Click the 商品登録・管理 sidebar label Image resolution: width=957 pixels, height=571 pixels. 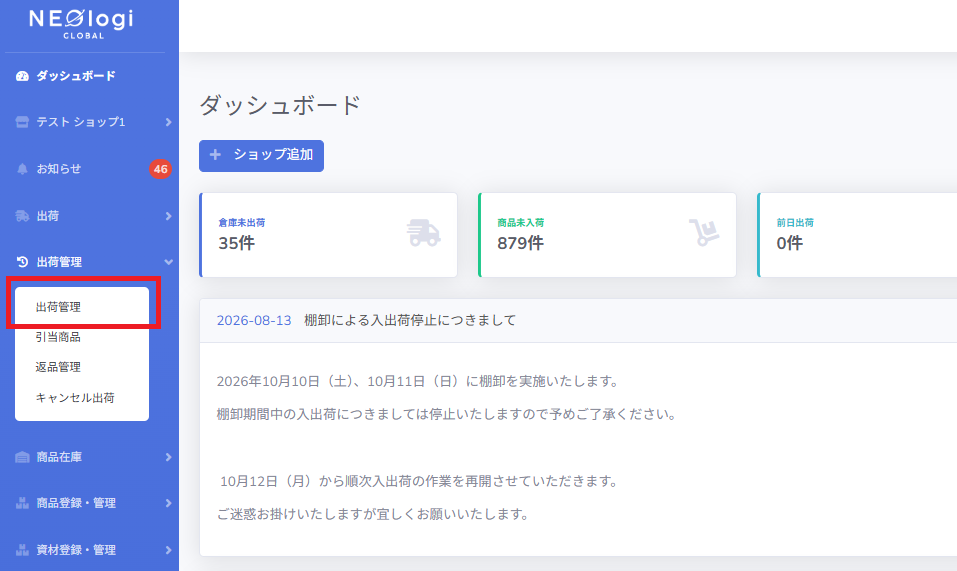click(76, 503)
